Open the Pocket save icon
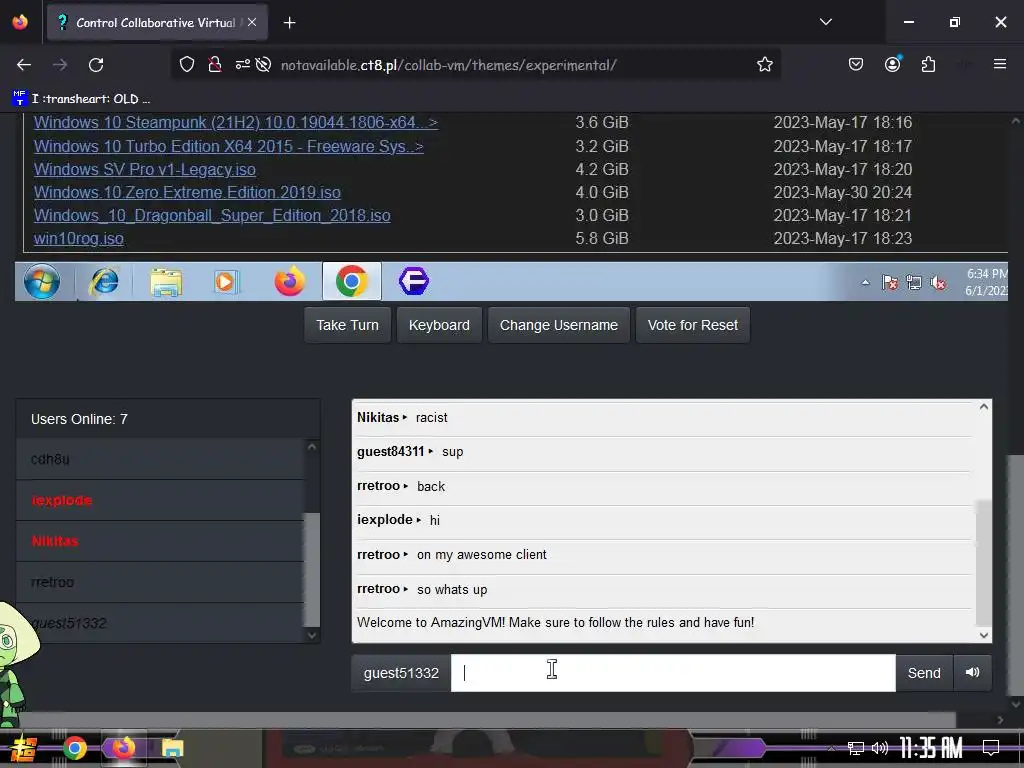1024x768 pixels. (856, 65)
